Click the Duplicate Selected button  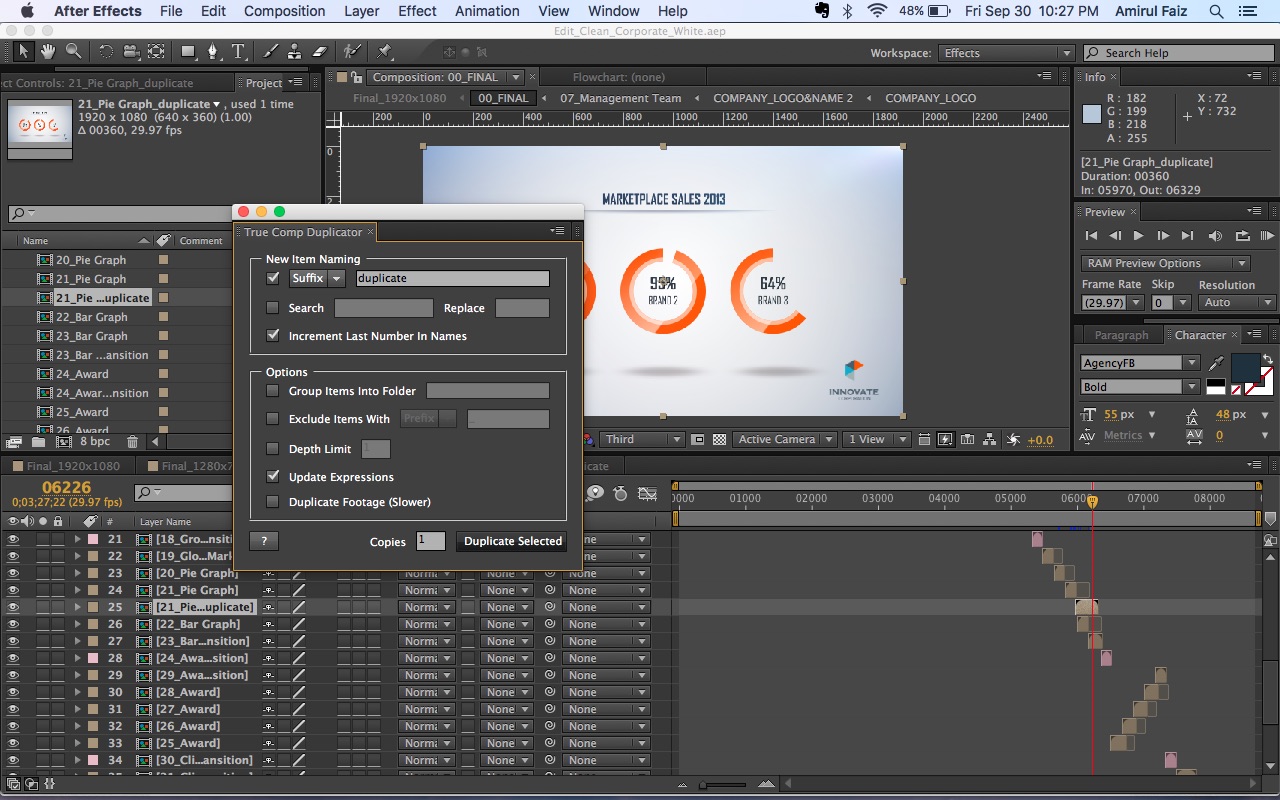point(513,541)
